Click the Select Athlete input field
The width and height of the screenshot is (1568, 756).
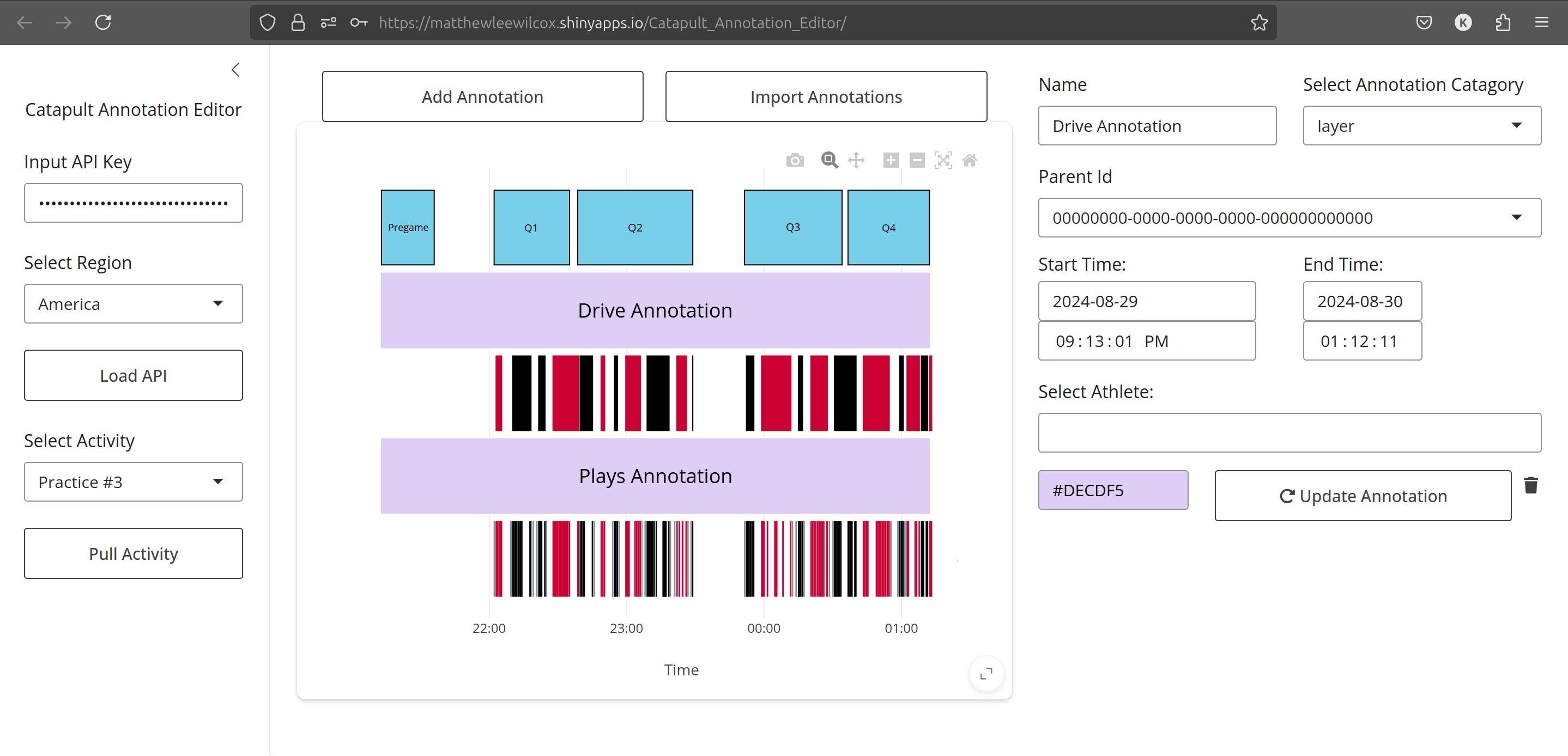[x=1290, y=432]
